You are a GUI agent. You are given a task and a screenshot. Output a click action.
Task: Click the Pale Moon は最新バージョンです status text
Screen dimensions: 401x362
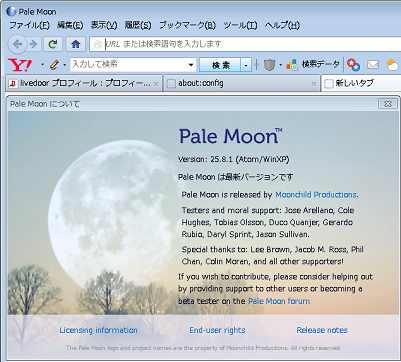point(235,177)
